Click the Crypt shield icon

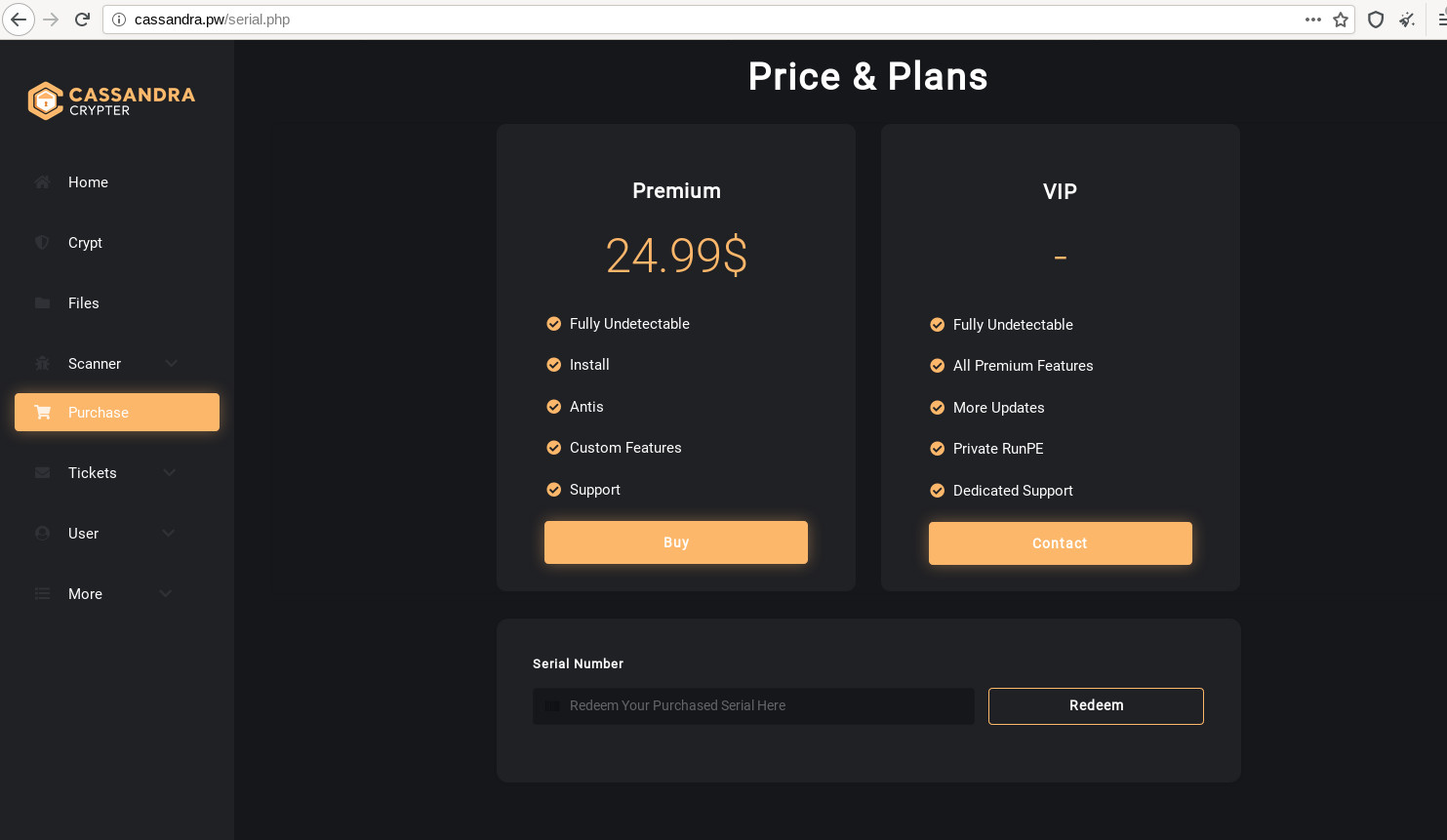click(42, 242)
